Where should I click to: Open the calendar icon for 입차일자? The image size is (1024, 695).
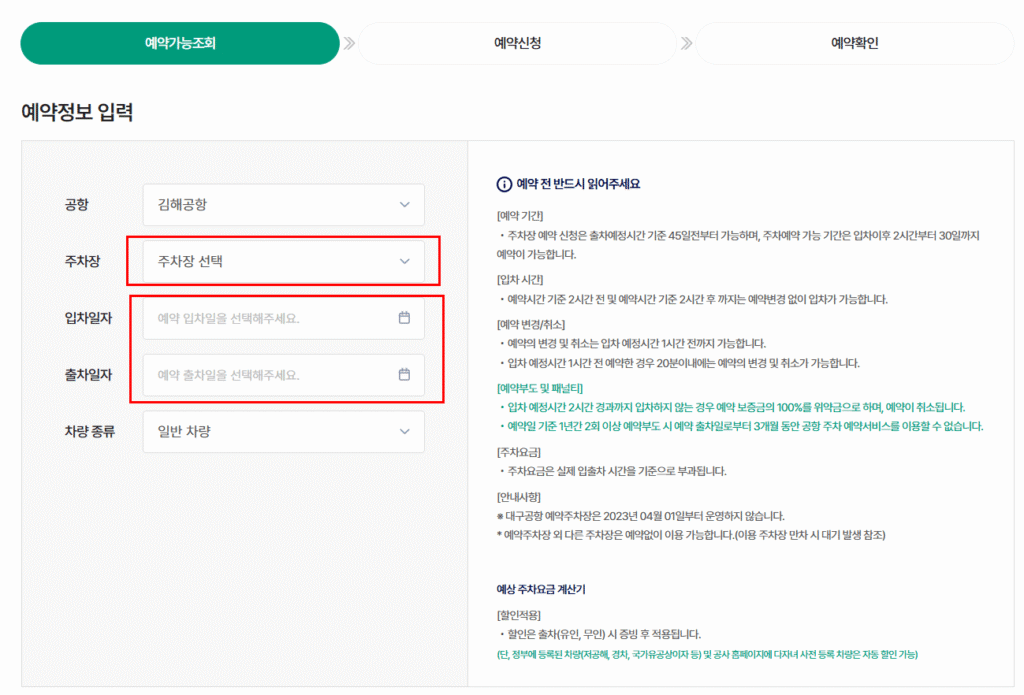(x=404, y=318)
